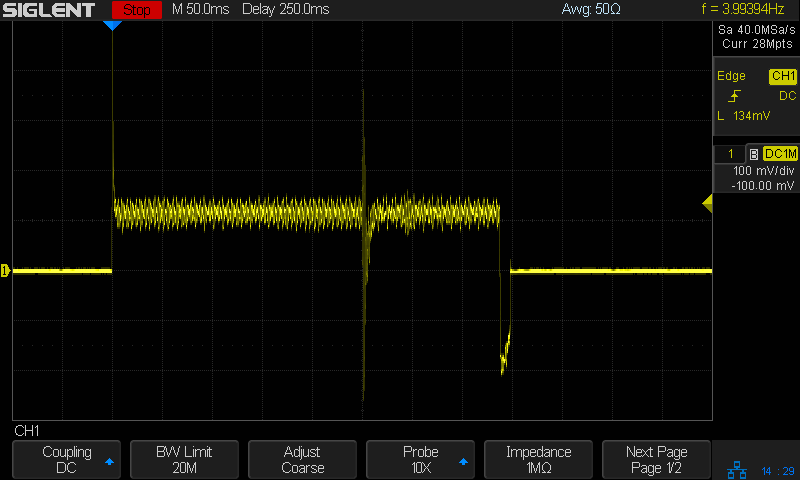Screen dimensions: 800x480
Task: Click the blue trigger position marker at top
Action: [112, 25]
